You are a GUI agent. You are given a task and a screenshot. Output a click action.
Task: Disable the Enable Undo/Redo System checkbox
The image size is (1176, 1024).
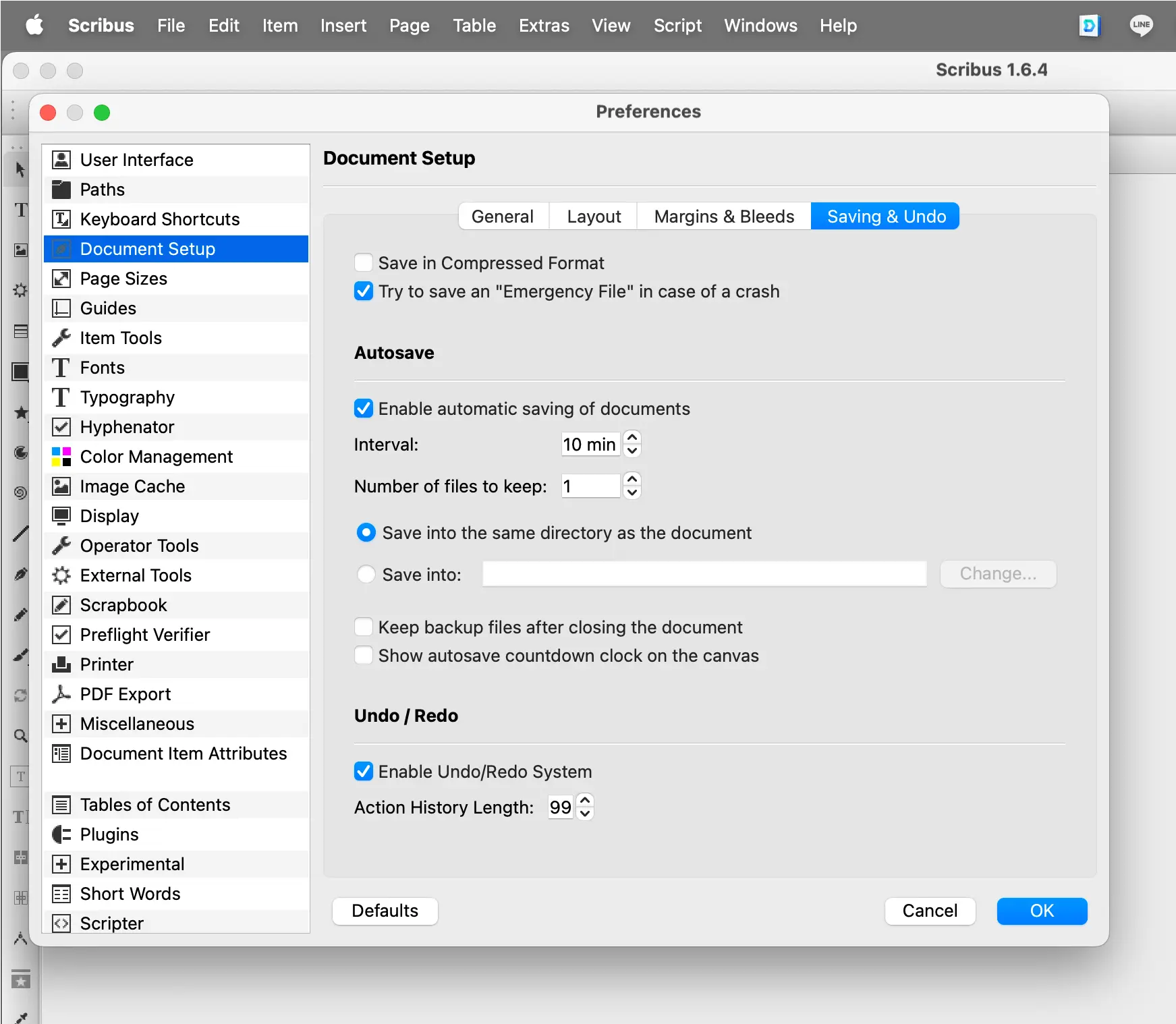(364, 772)
